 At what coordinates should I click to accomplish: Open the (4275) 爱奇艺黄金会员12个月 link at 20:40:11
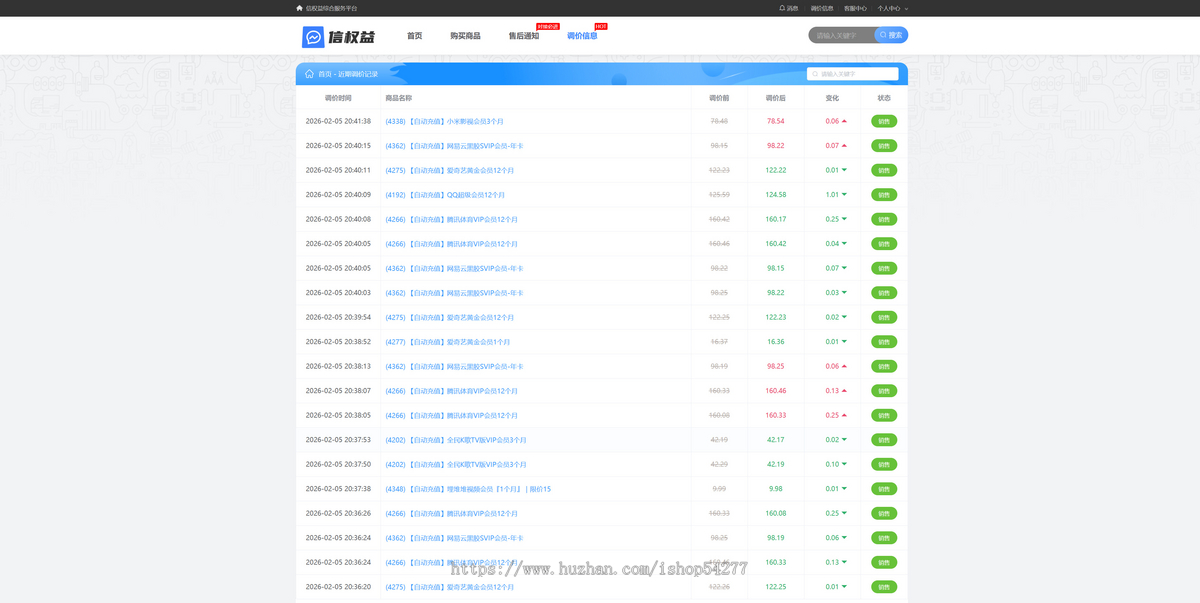449,170
